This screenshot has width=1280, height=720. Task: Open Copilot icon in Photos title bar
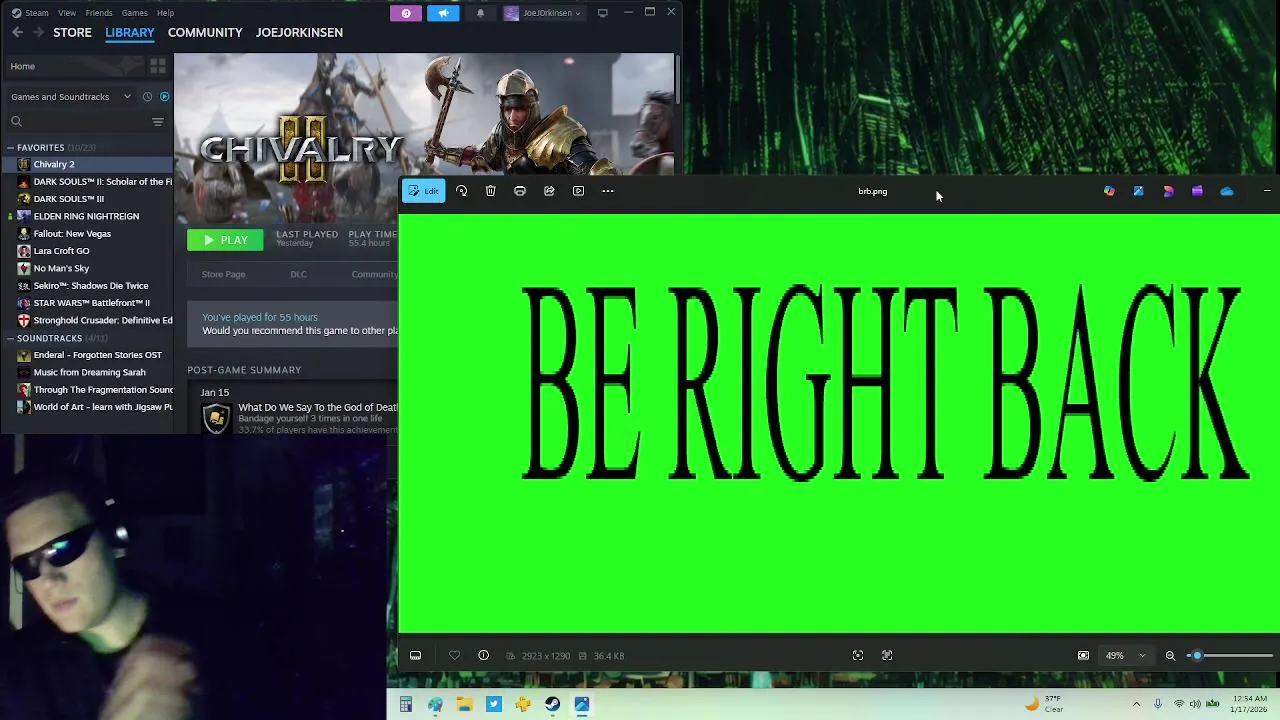pos(1109,191)
